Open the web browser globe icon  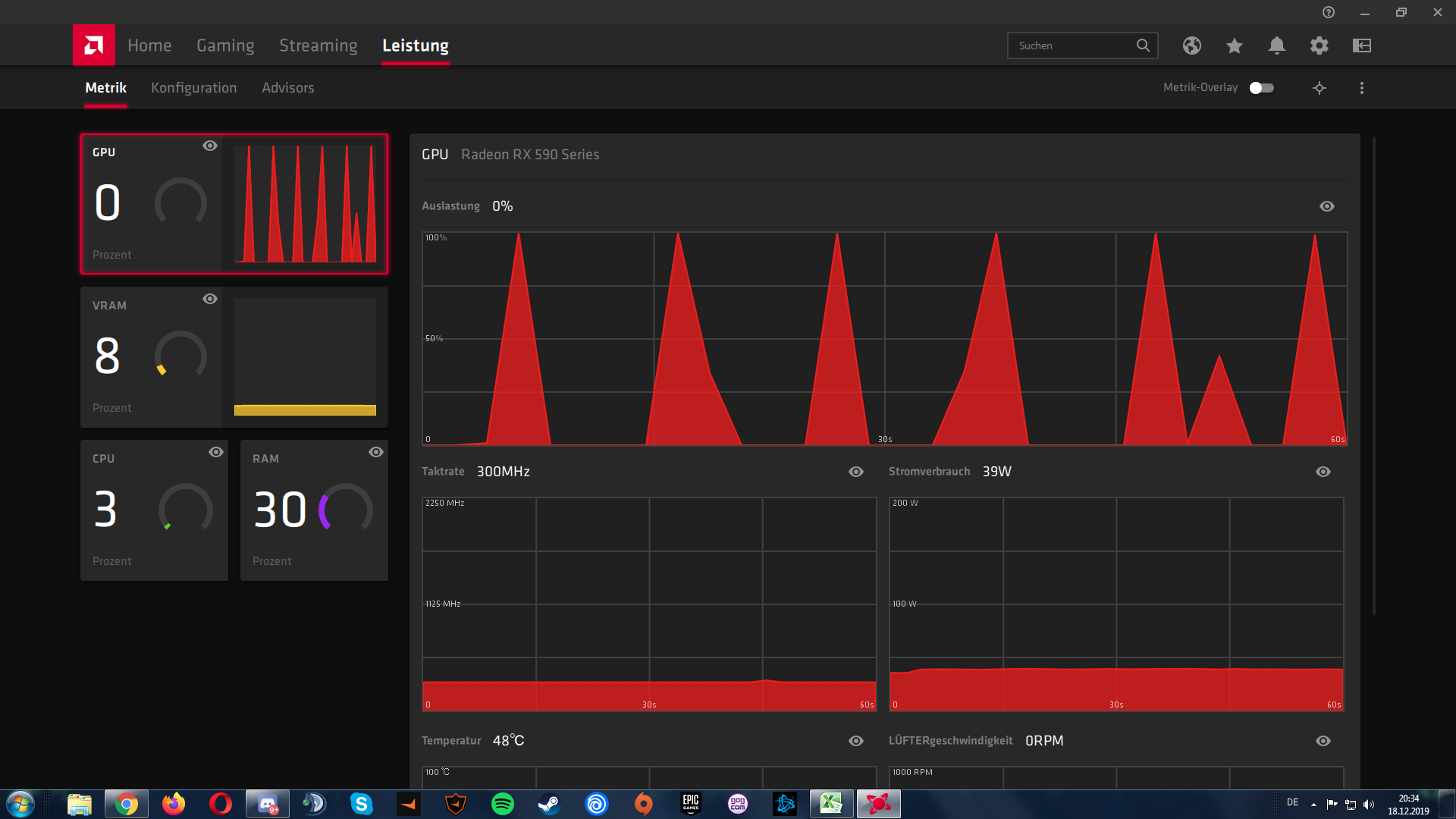1191,45
